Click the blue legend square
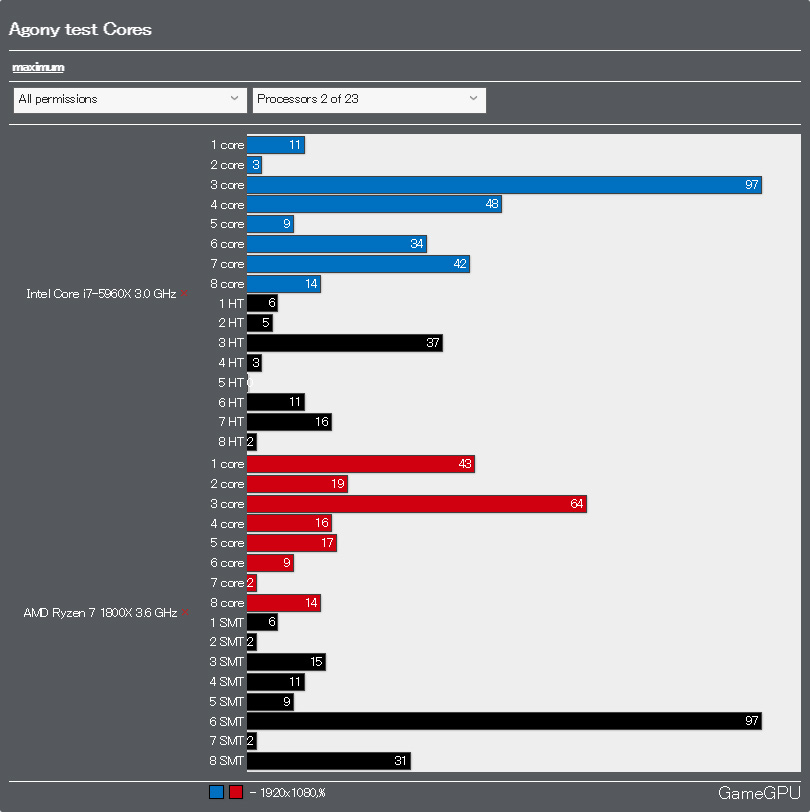This screenshot has height=812, width=810. tap(217, 793)
